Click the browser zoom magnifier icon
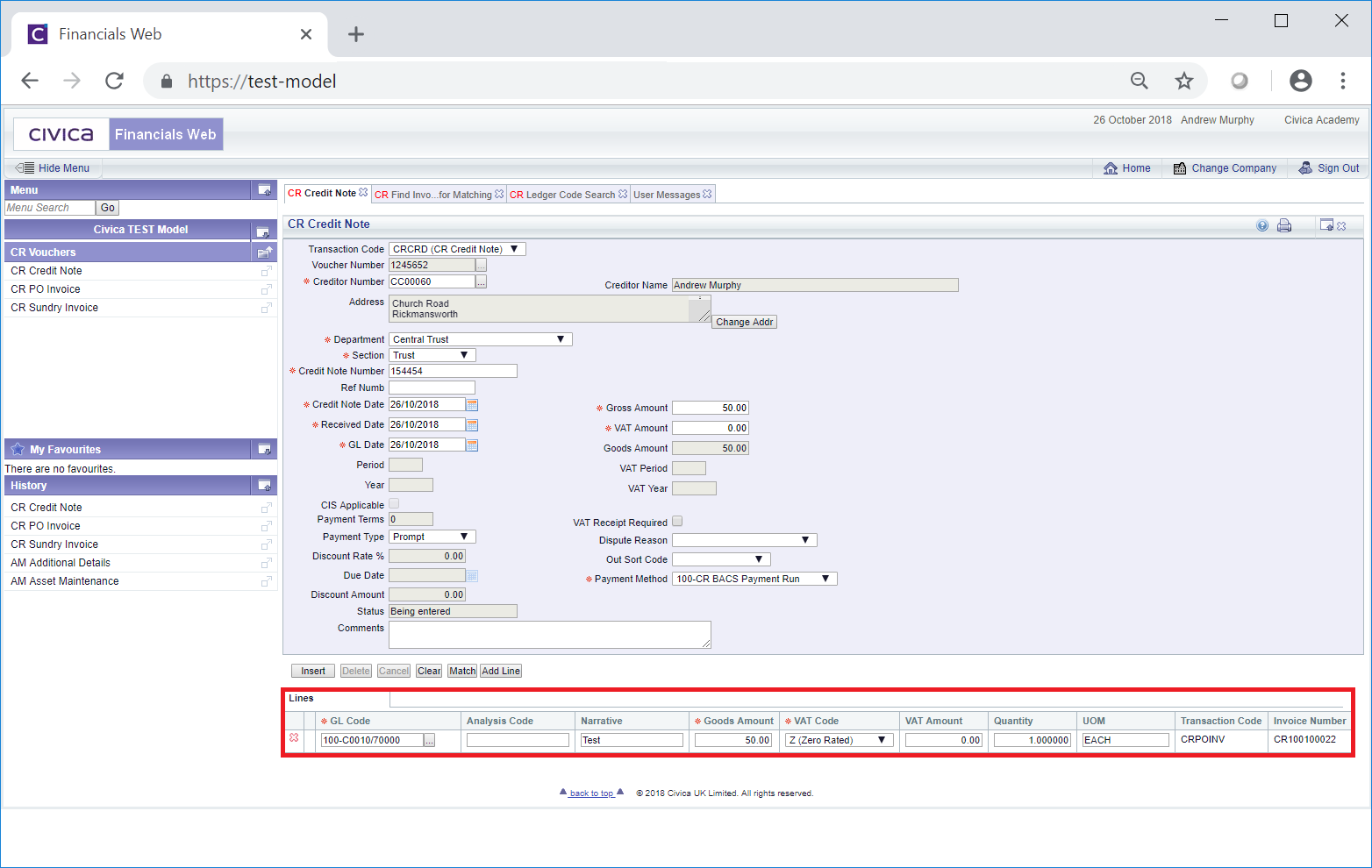This screenshot has height=868, width=1372. pos(1140,81)
